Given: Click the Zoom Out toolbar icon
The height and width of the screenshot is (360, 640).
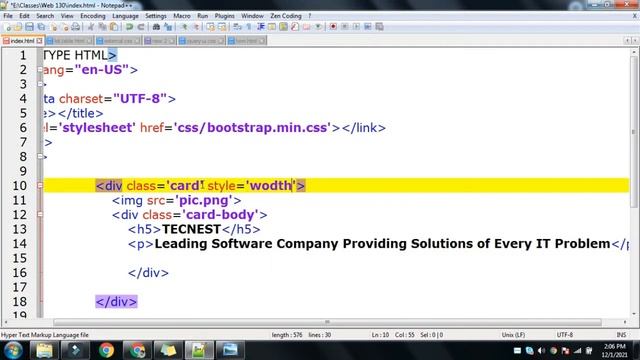Looking at the screenshot, I should coord(196,27).
